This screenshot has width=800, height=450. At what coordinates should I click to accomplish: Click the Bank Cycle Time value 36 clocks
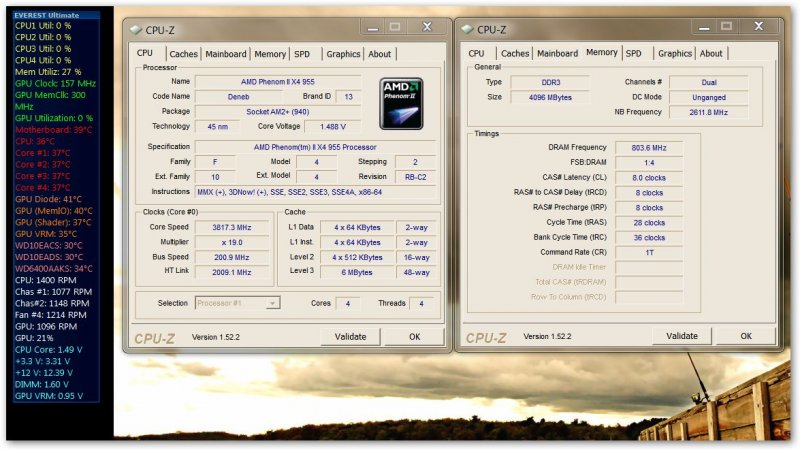click(x=649, y=238)
